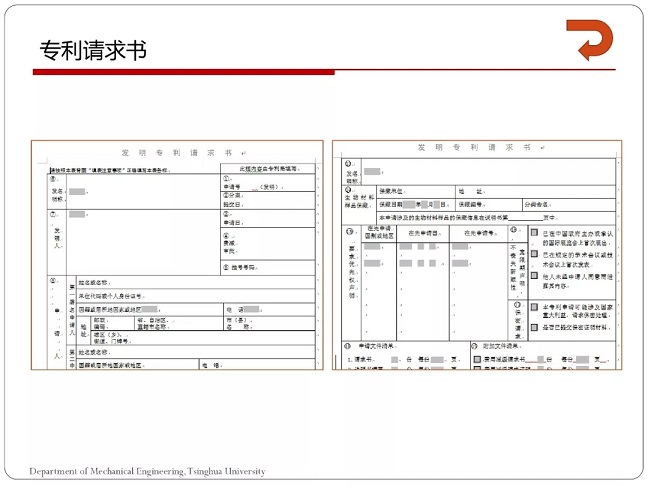Click the 申请号 field in left form
Viewport: 648px width, 486px height.
click(x=268, y=183)
